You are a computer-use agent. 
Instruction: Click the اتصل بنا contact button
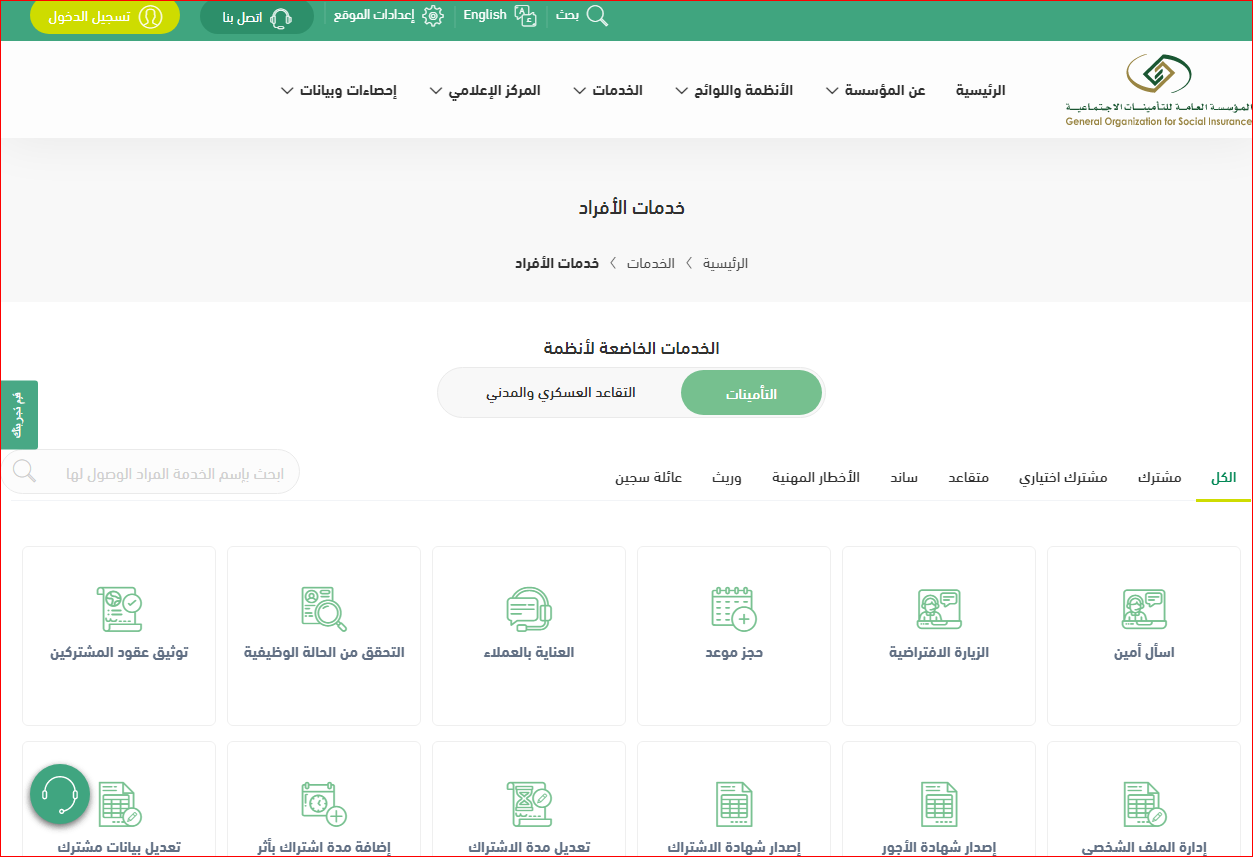(x=257, y=18)
